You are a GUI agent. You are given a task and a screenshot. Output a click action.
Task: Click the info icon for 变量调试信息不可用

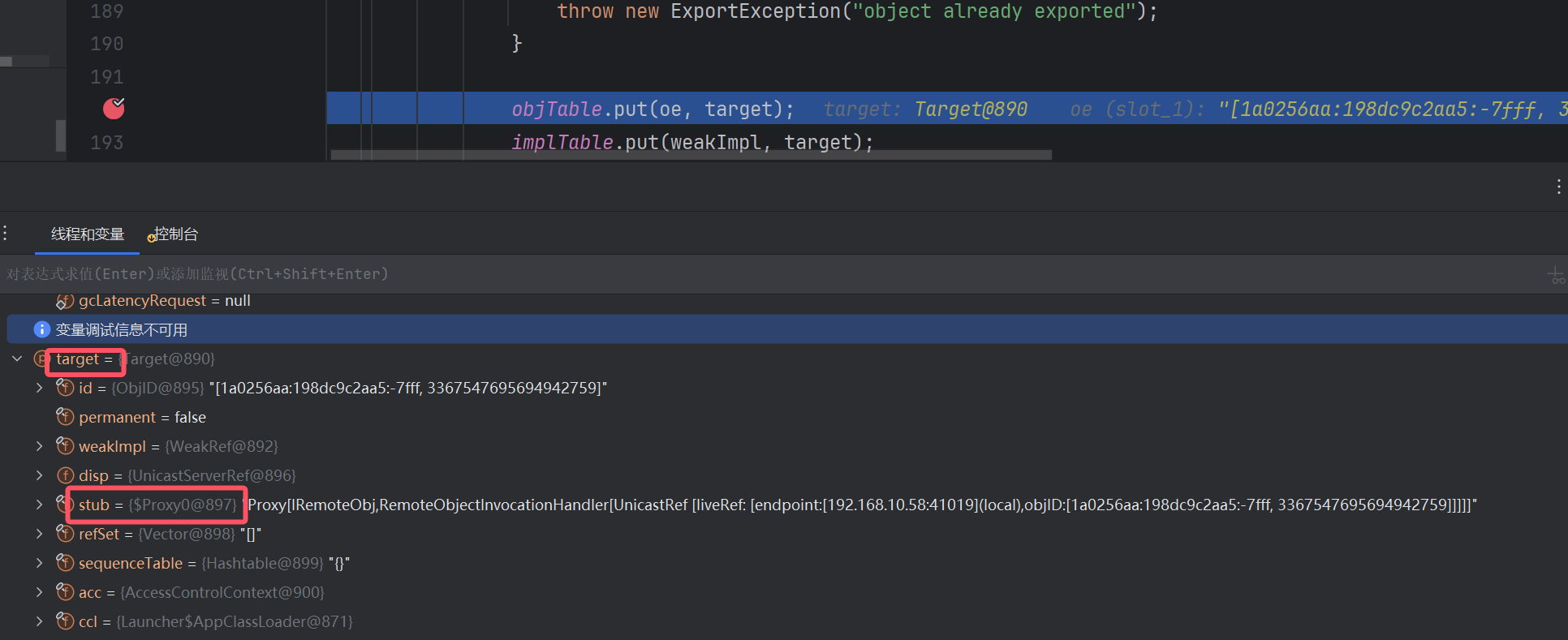click(x=41, y=329)
